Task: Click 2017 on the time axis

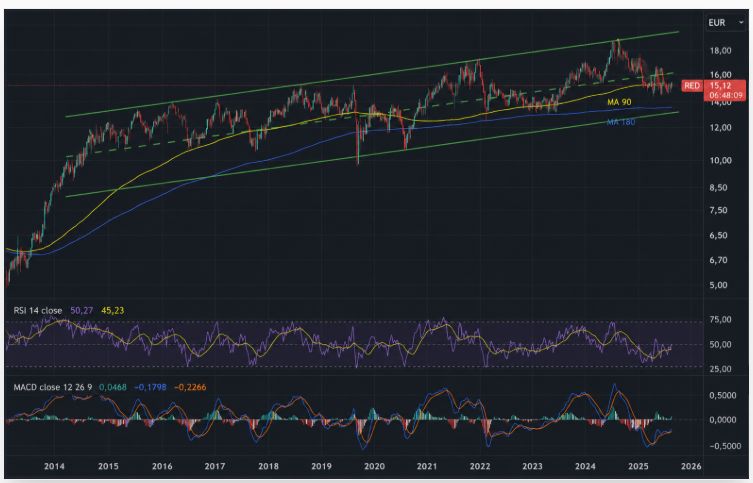Action: 215,466
